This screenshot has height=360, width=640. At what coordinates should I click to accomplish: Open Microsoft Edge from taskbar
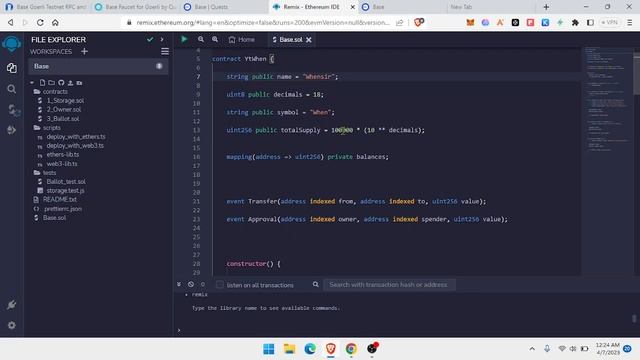pyautogui.click(x=310, y=349)
